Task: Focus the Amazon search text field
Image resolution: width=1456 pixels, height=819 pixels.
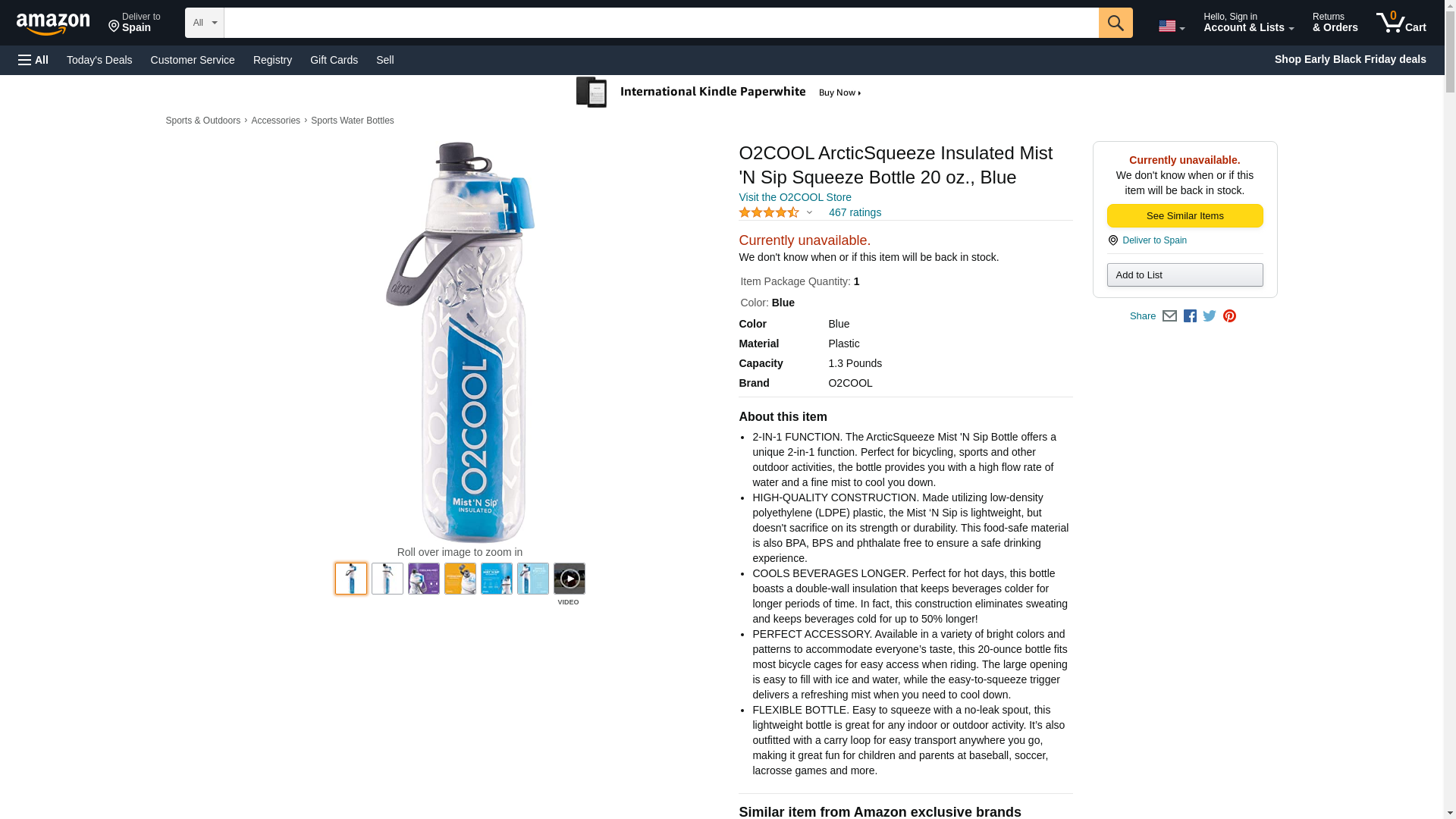Action: [661, 23]
